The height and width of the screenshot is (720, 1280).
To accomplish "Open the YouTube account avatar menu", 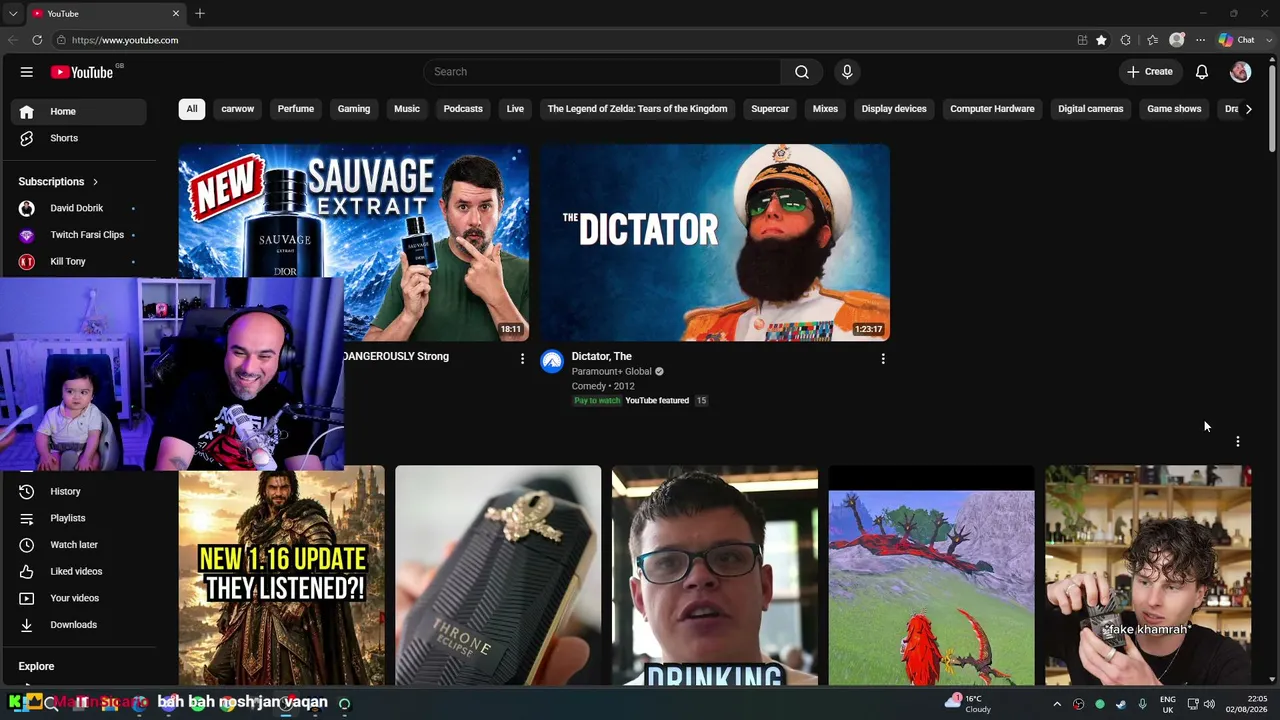I will 1240,72.
